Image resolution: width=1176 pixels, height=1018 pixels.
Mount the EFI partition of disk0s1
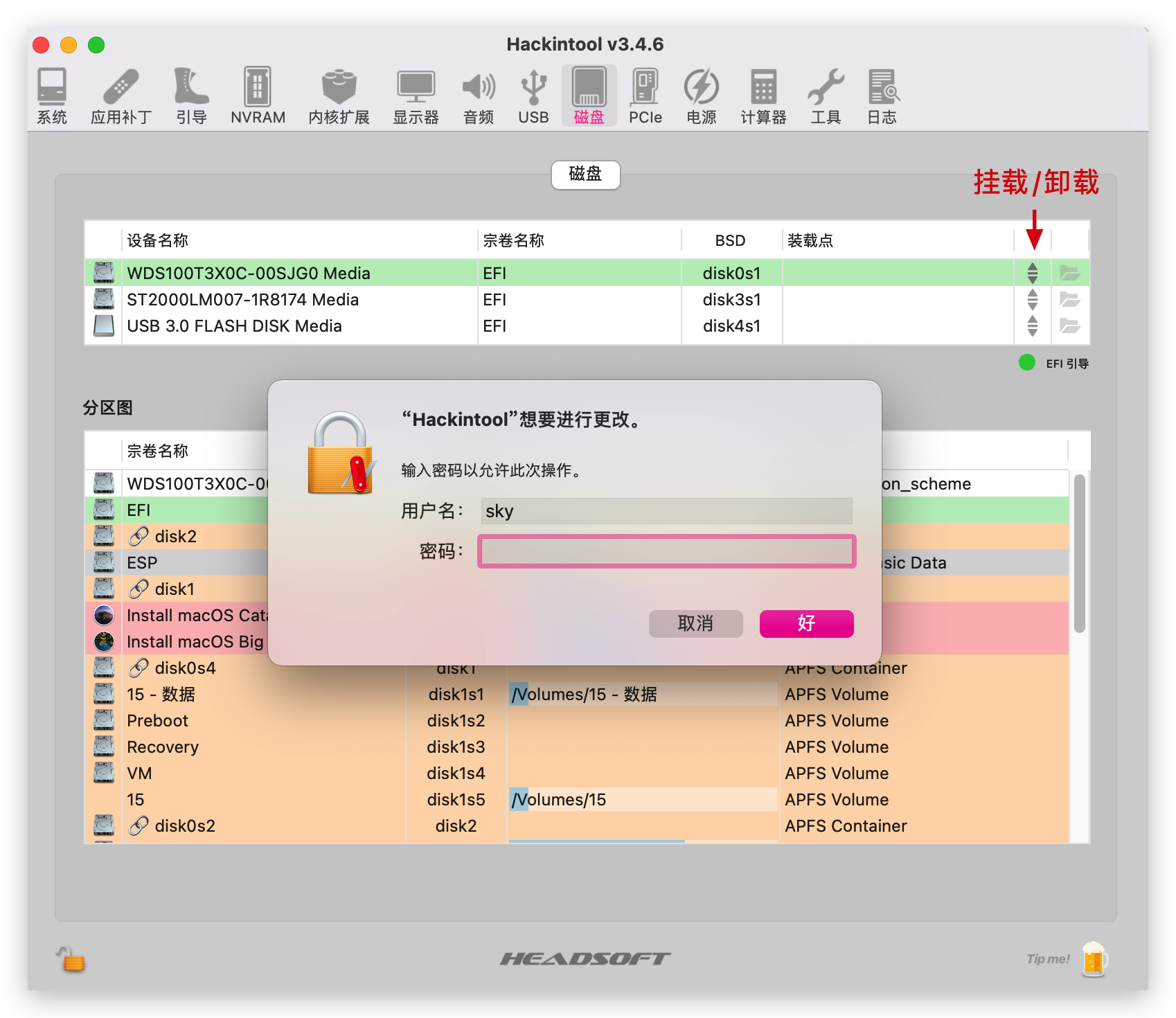coord(1032,273)
